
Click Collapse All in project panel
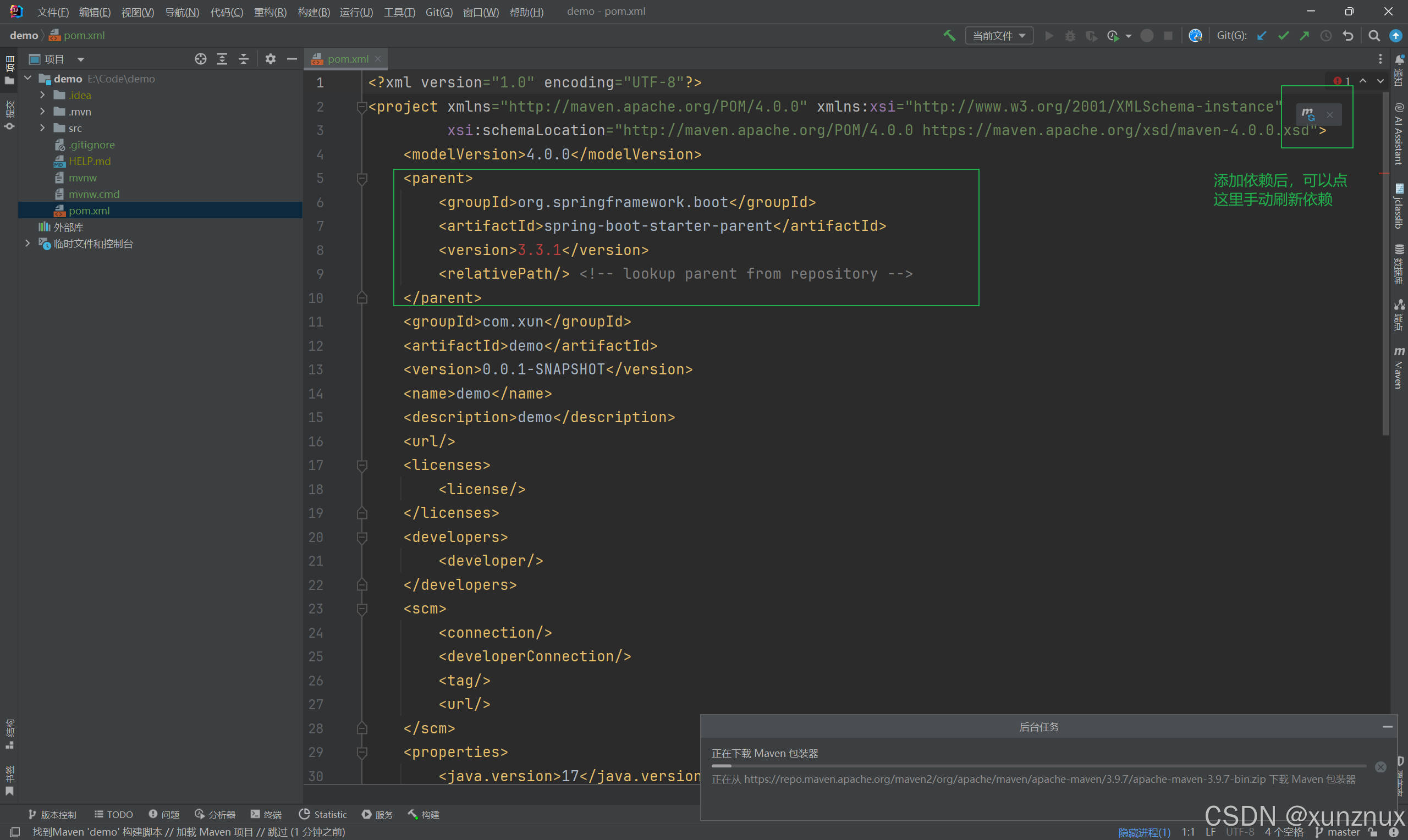click(244, 59)
